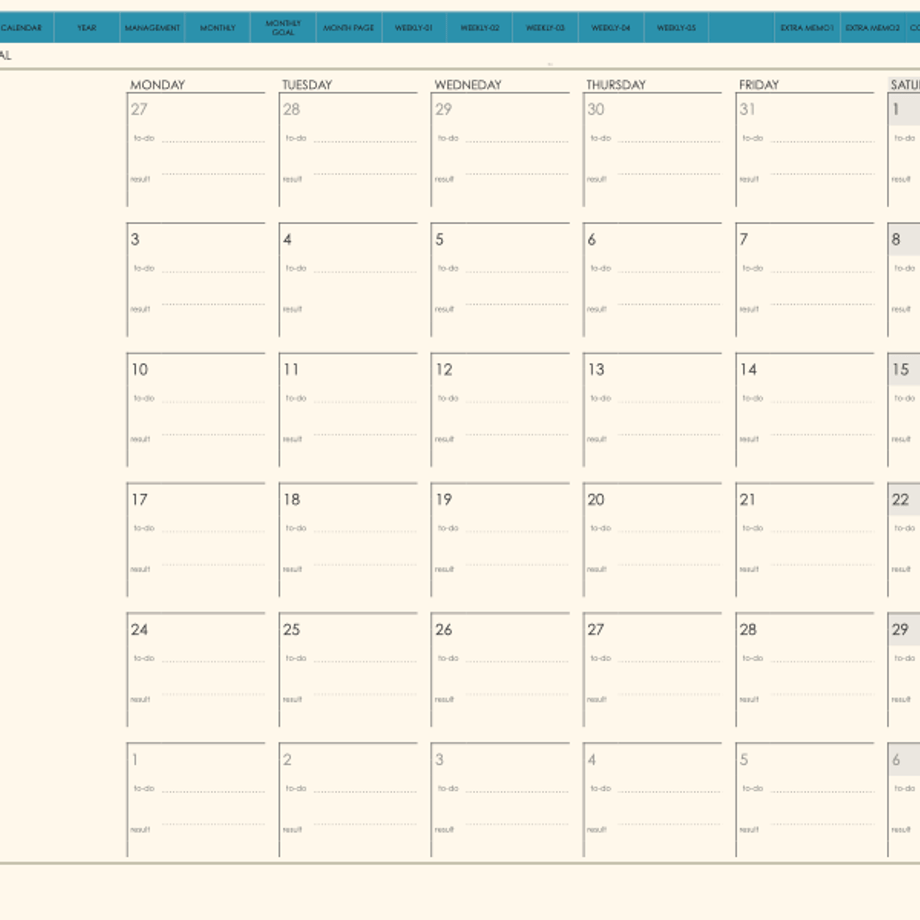The height and width of the screenshot is (920, 920).
Task: Click the to-do line under date 25
Action: [x=365, y=661]
